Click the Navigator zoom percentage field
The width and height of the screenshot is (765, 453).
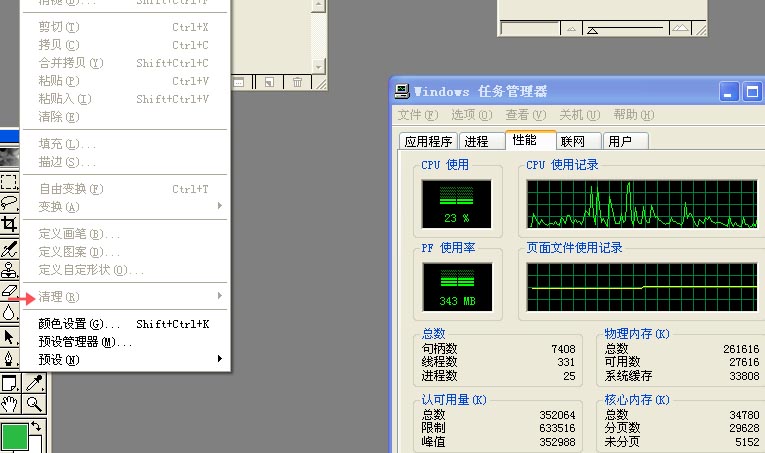[530, 28]
